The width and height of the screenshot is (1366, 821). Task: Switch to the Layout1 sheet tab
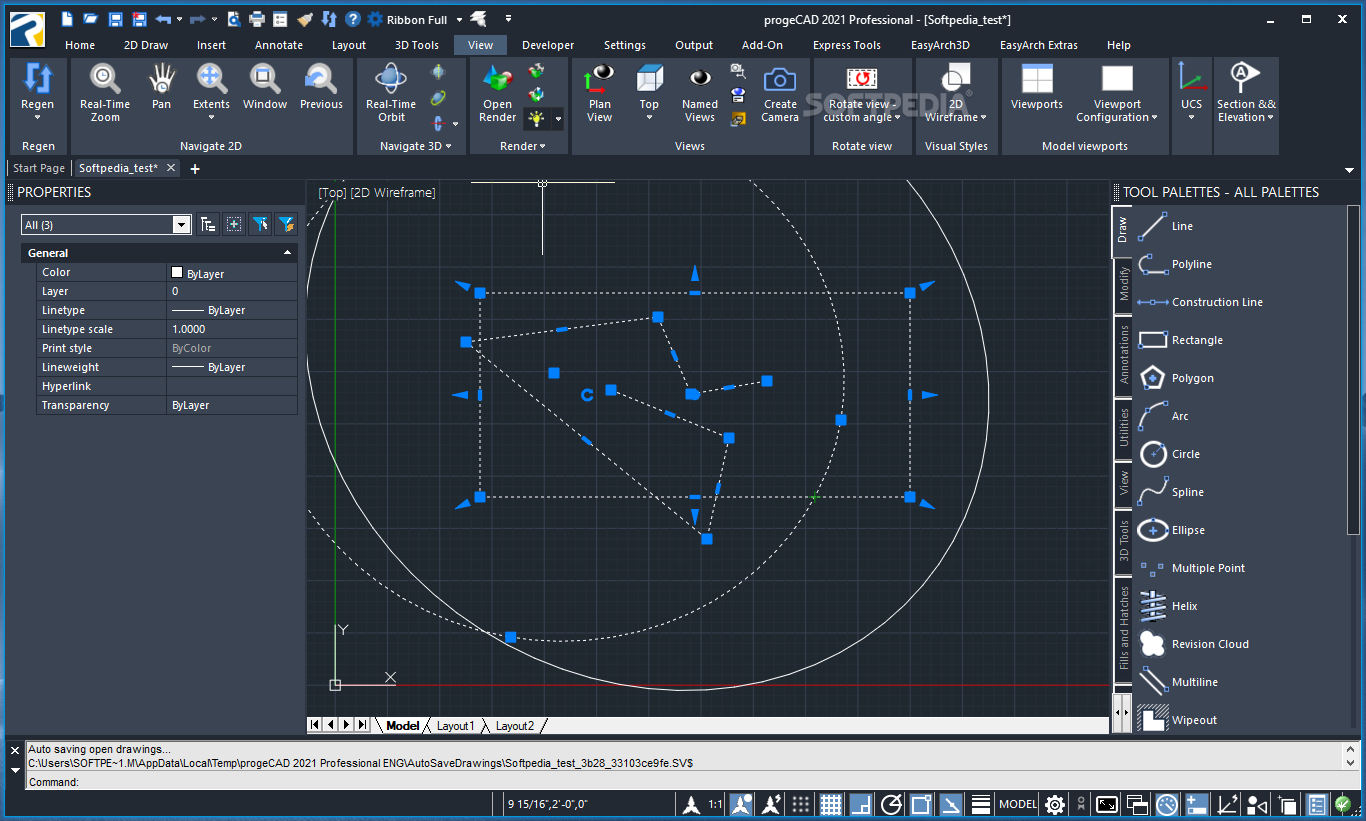tap(455, 726)
